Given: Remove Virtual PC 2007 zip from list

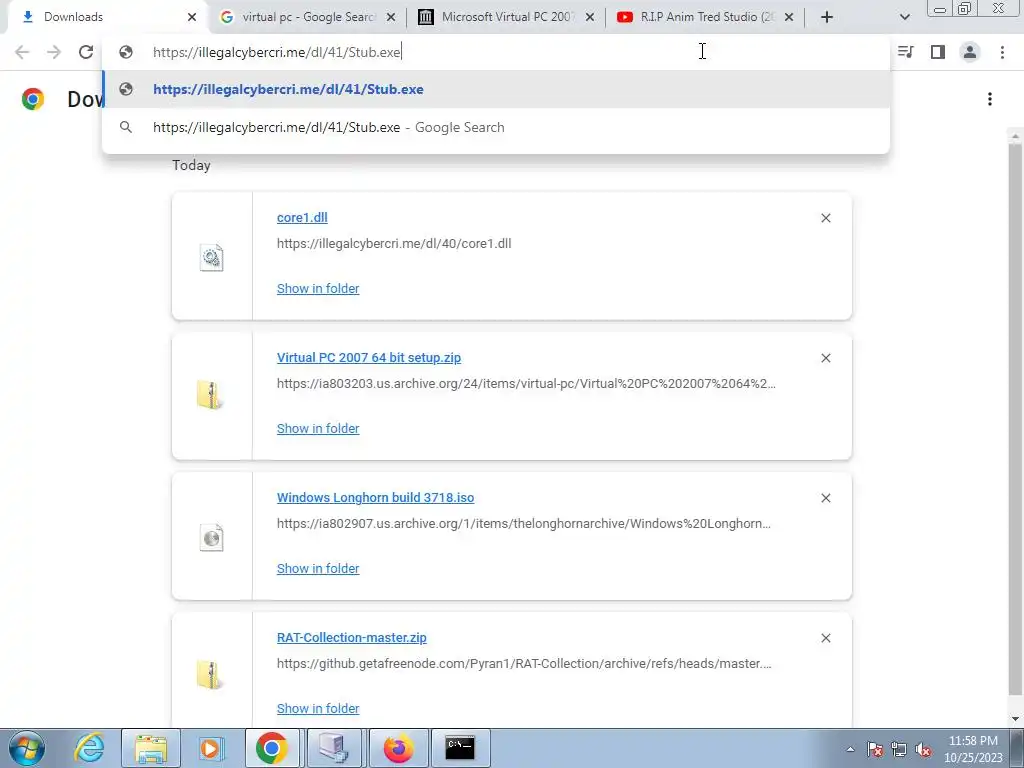Looking at the screenshot, I should (825, 358).
